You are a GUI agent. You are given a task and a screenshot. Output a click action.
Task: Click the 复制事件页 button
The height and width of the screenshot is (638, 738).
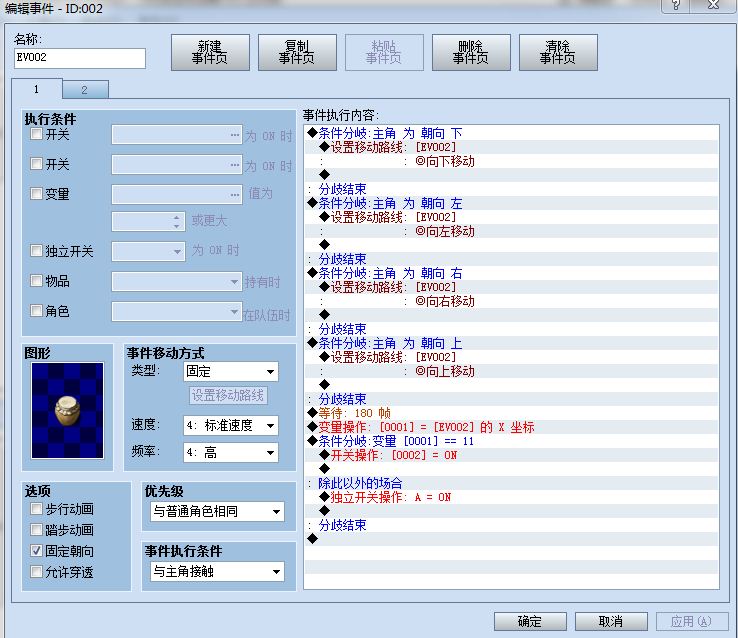pos(297,52)
